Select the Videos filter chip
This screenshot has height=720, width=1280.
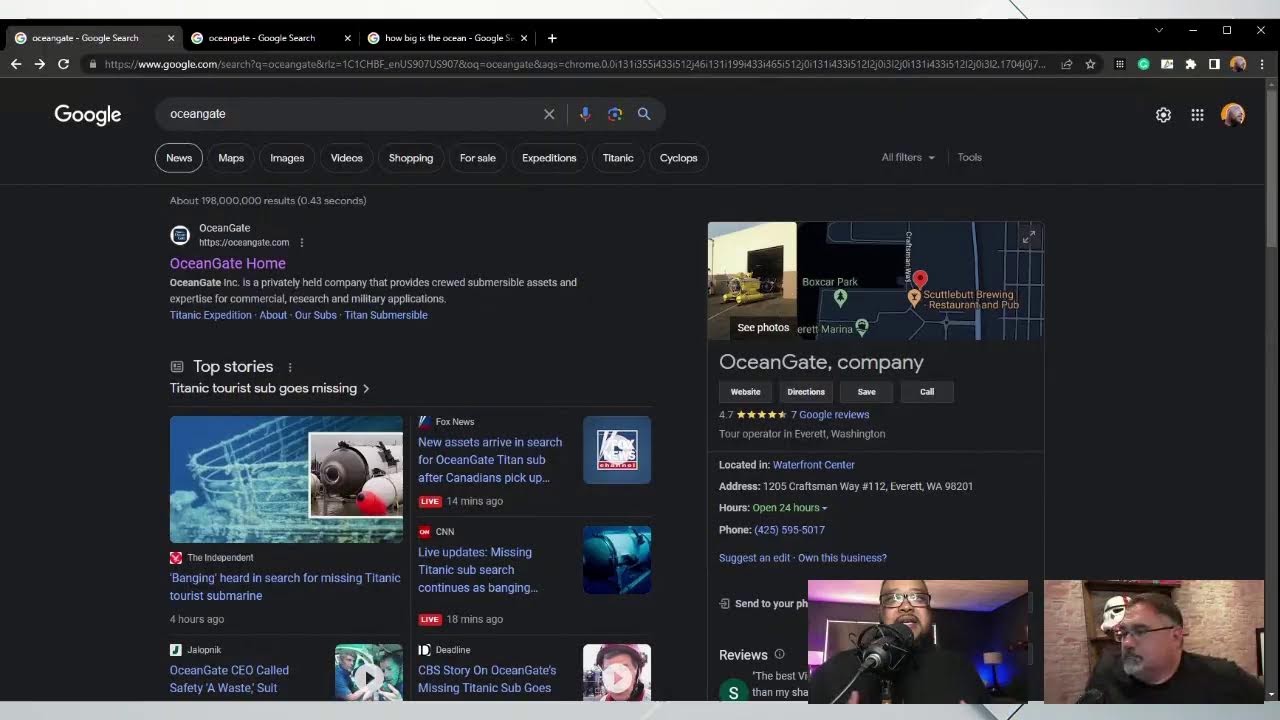tap(347, 158)
